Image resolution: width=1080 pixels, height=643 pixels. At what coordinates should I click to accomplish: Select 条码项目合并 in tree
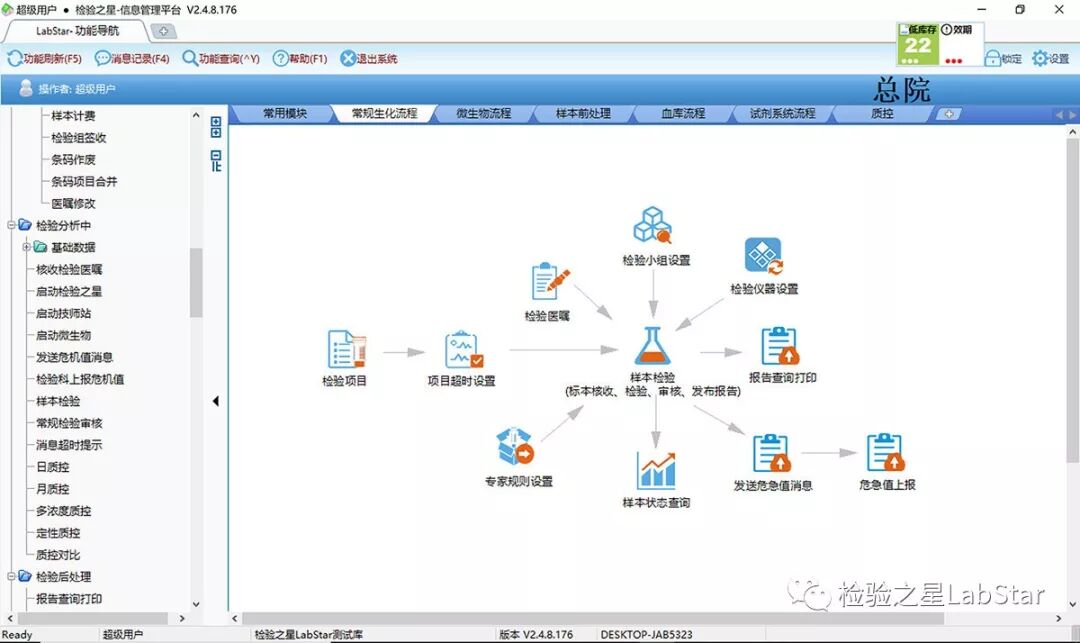84,182
